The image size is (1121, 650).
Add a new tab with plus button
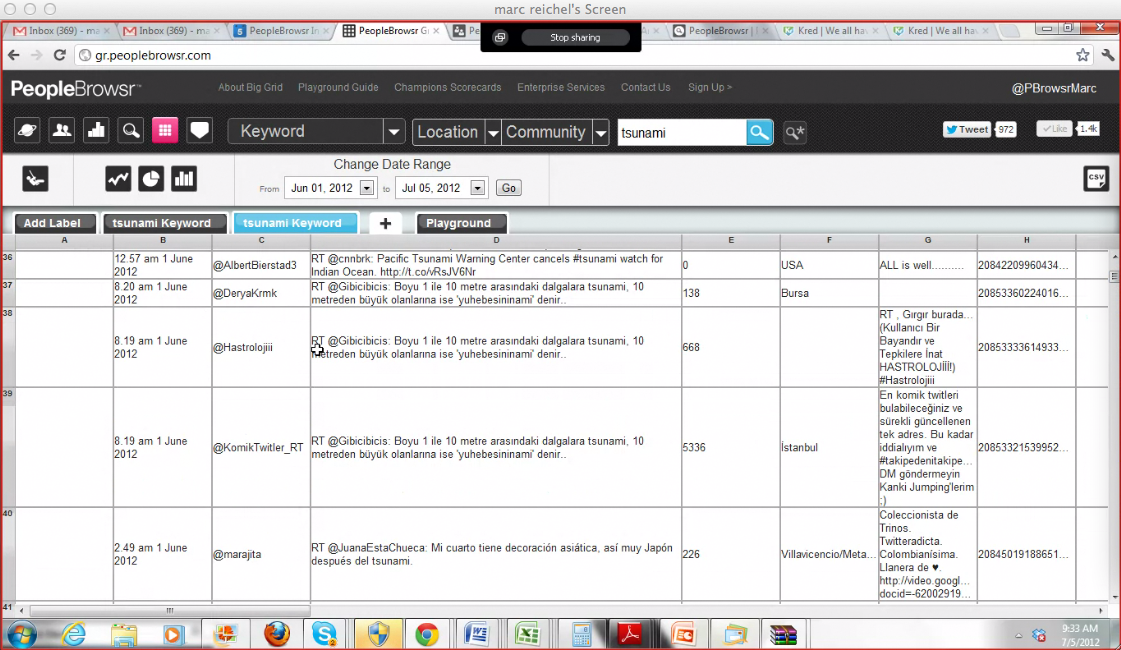pyautogui.click(x=385, y=223)
